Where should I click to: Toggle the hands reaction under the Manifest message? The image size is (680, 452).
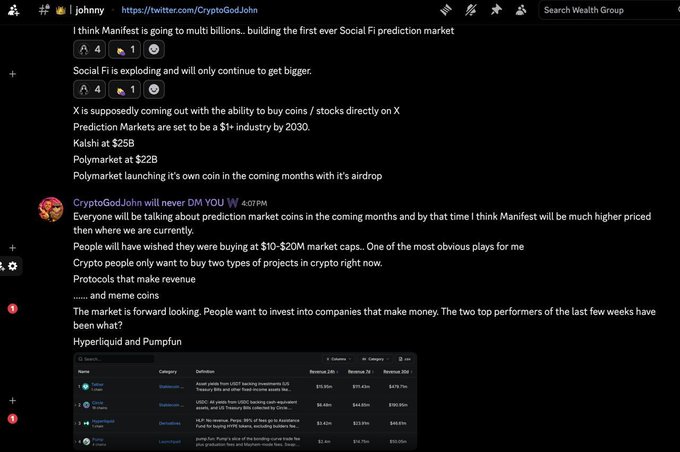pyautogui.click(x=89, y=49)
